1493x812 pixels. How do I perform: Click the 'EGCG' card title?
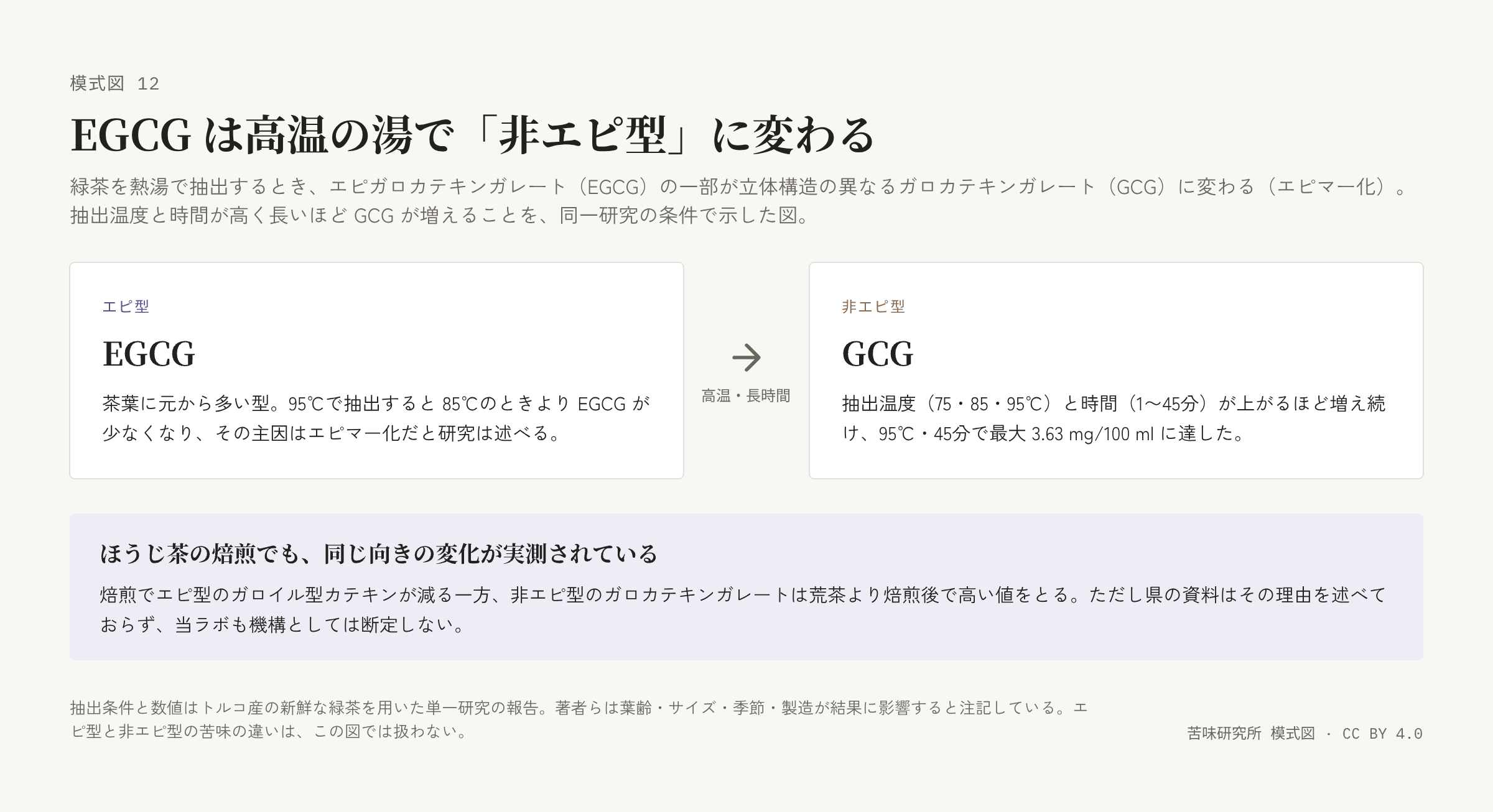coord(149,354)
